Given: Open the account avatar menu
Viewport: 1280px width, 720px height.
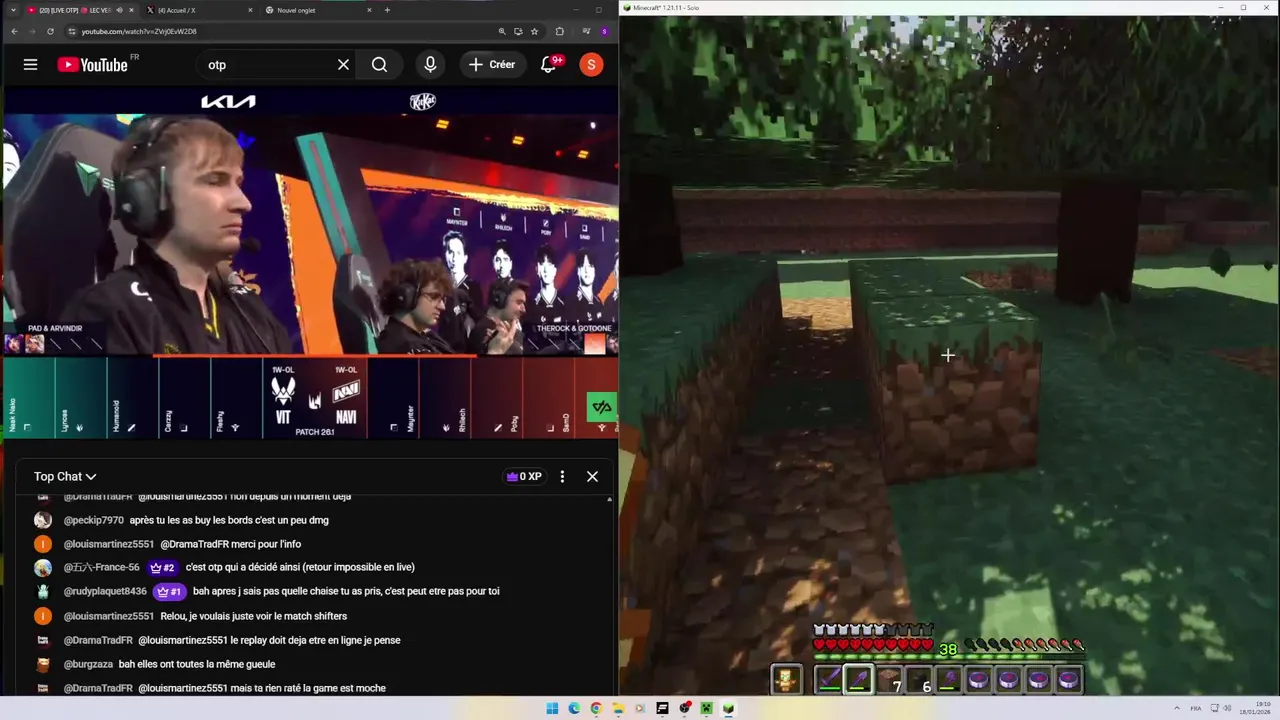Looking at the screenshot, I should pos(591,65).
